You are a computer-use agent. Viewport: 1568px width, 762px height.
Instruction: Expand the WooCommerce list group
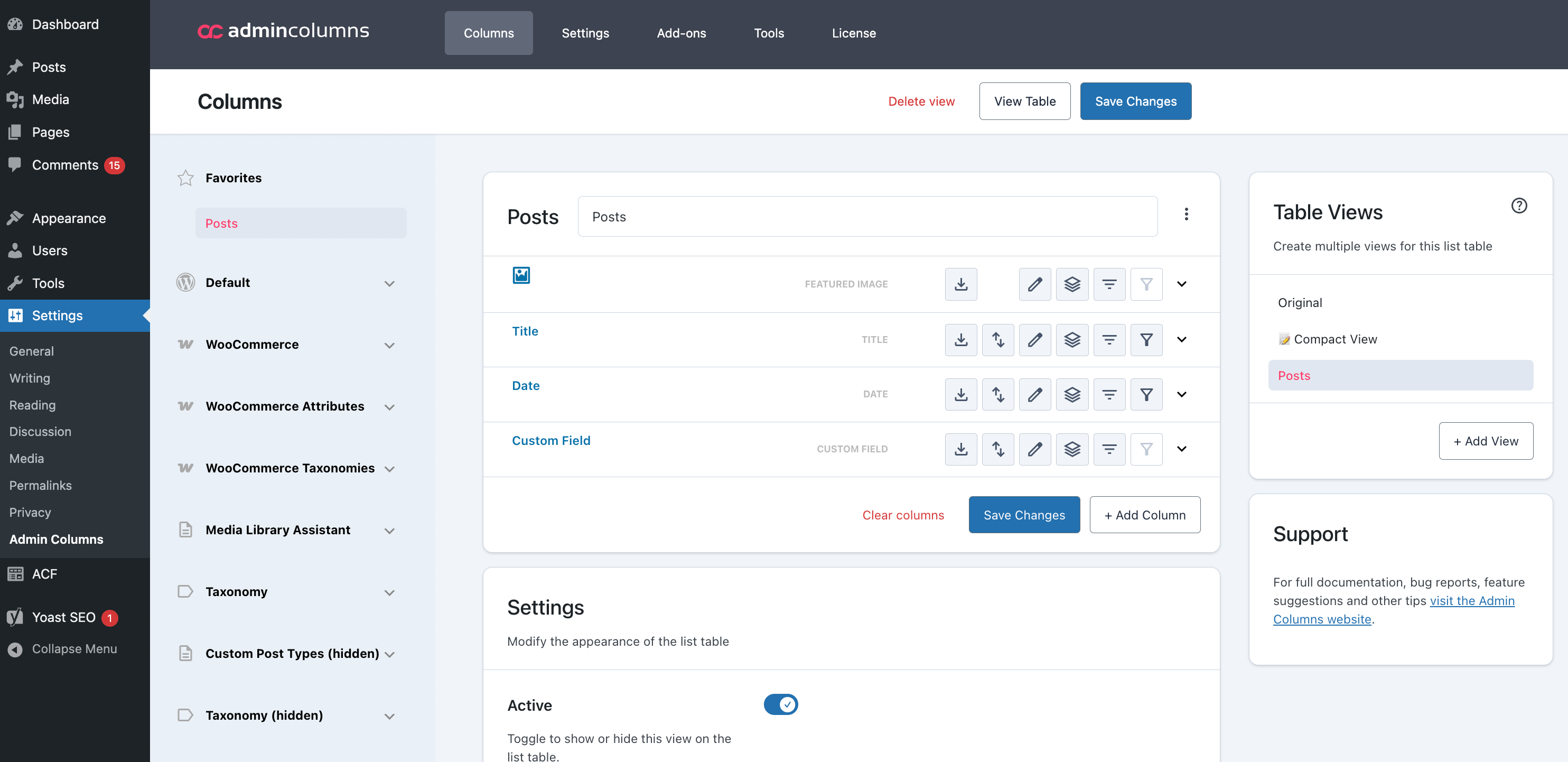389,345
